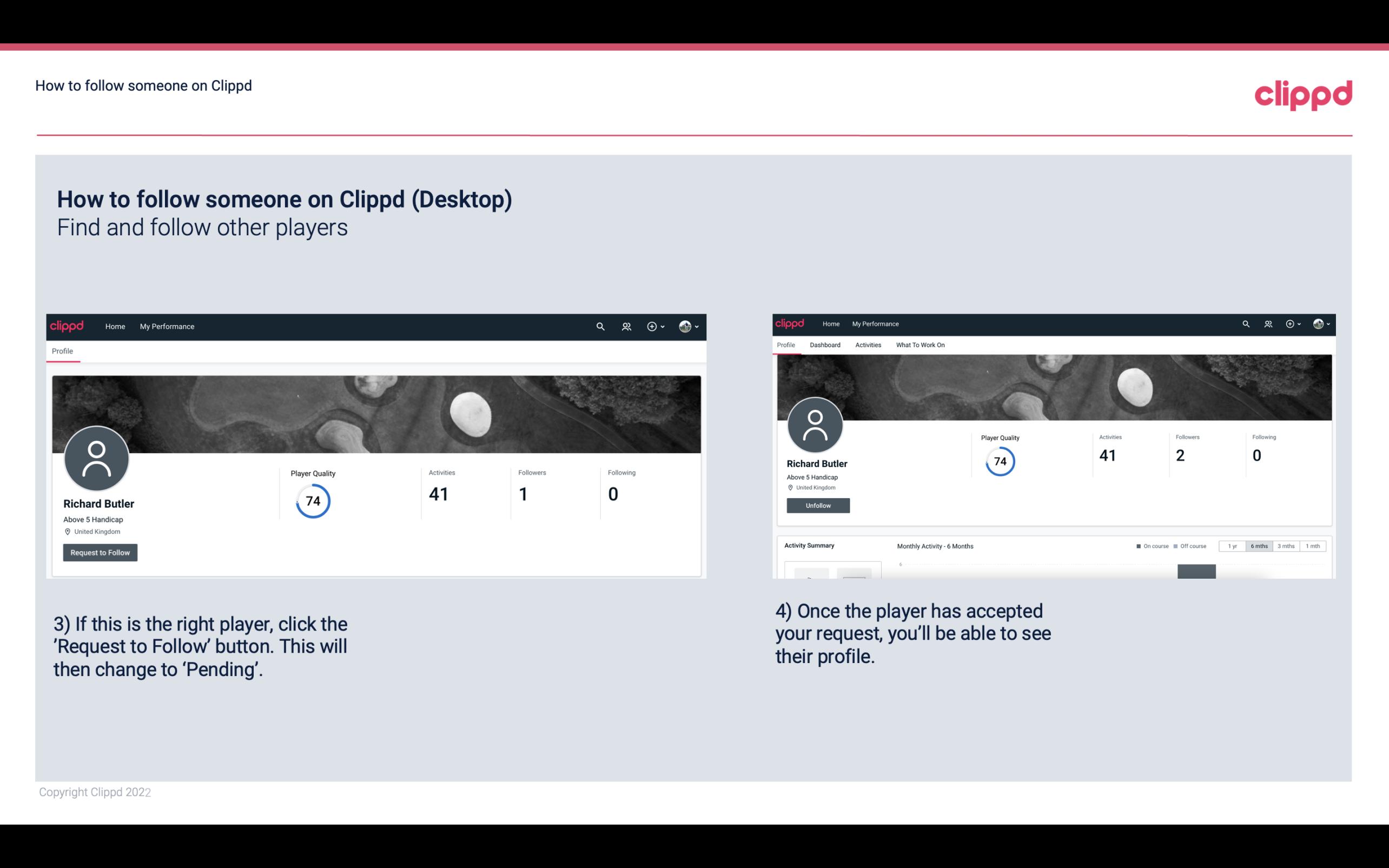Click the 'Request to Follow' button on profile
The height and width of the screenshot is (868, 1389).
click(100, 552)
